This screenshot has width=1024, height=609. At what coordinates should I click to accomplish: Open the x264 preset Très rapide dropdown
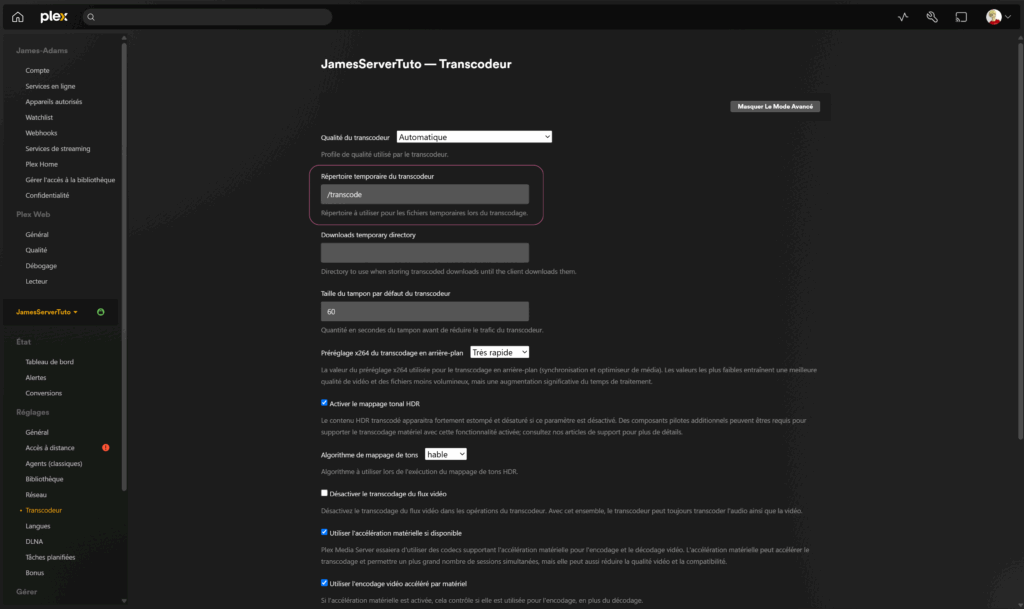(500, 352)
